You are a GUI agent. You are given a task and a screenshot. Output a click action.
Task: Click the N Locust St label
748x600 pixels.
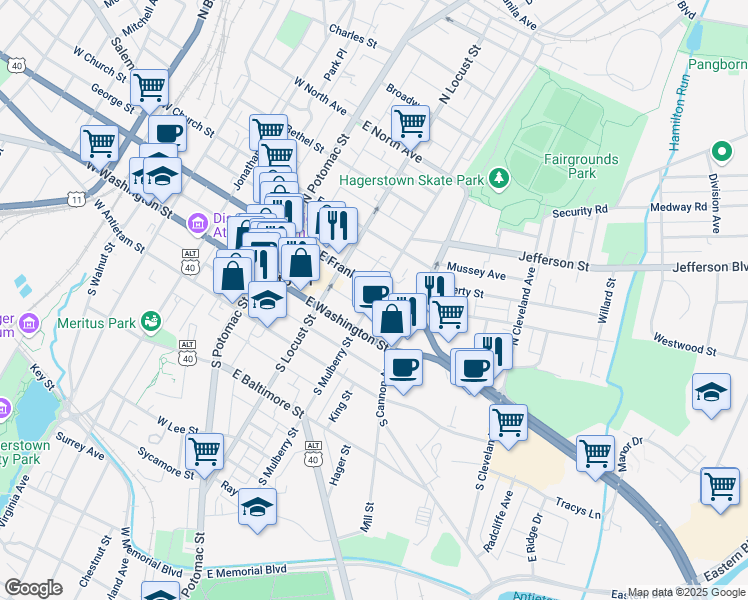(460, 74)
